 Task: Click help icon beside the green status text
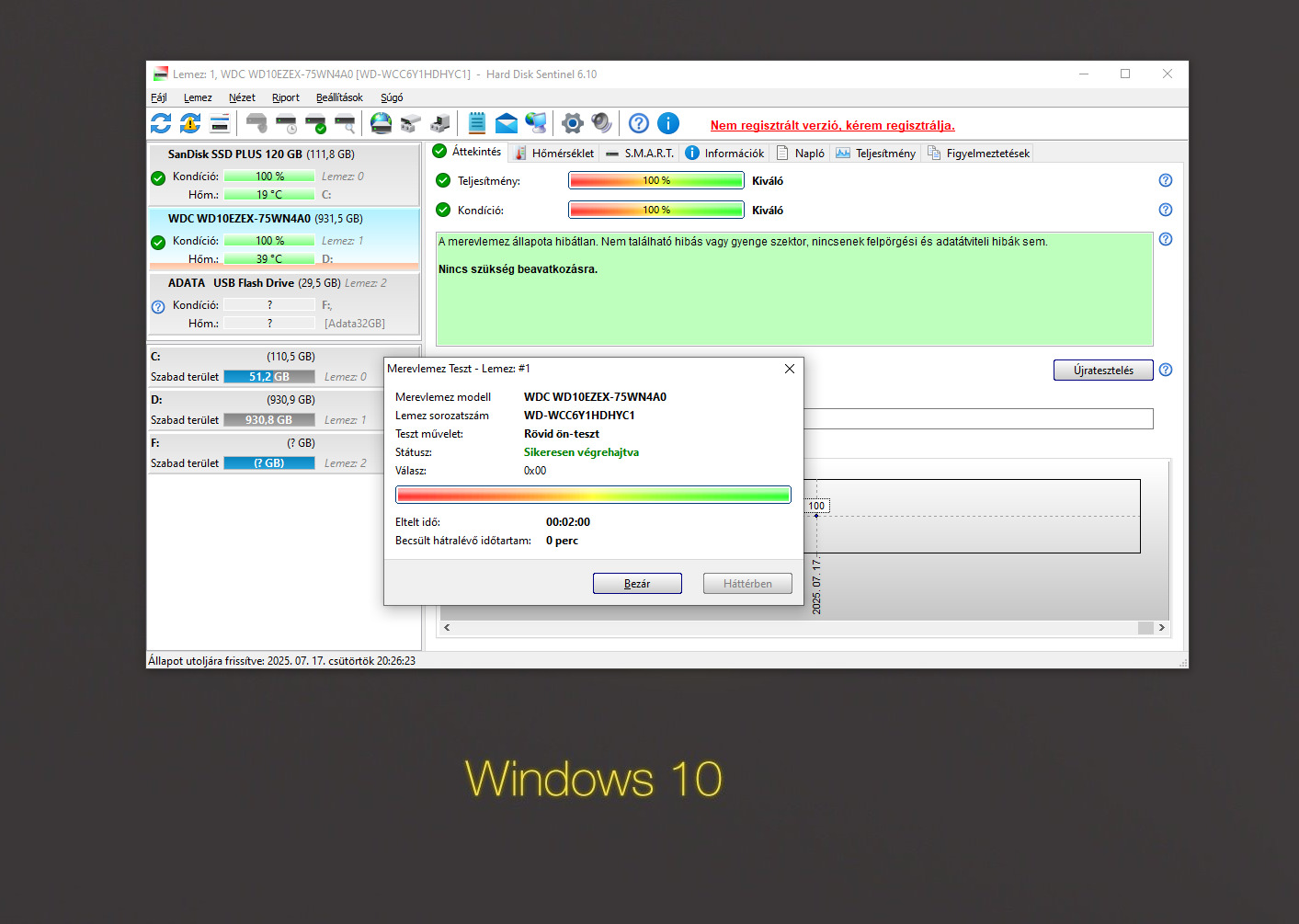(x=1166, y=239)
